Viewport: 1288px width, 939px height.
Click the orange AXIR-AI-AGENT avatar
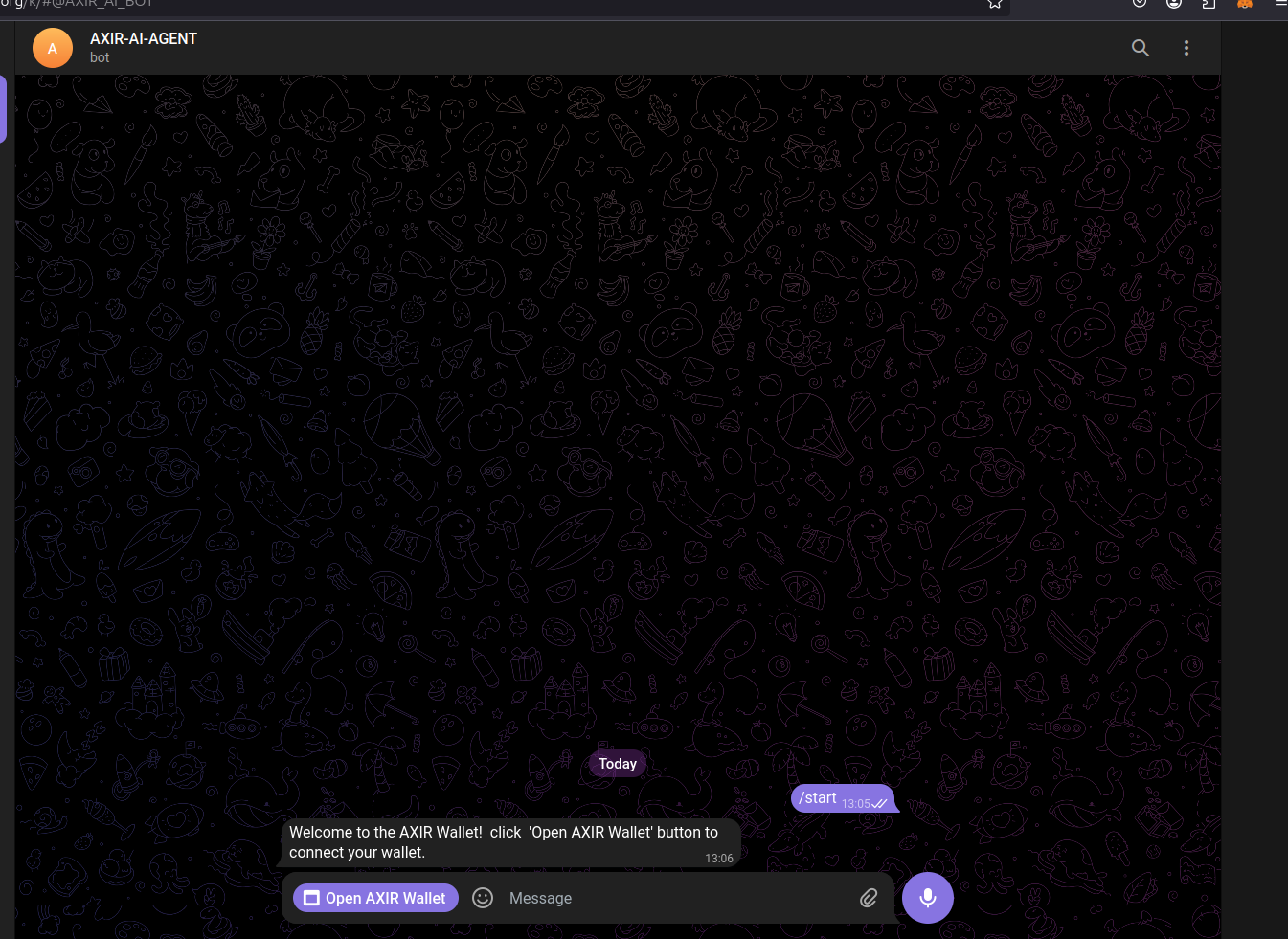coord(53,48)
